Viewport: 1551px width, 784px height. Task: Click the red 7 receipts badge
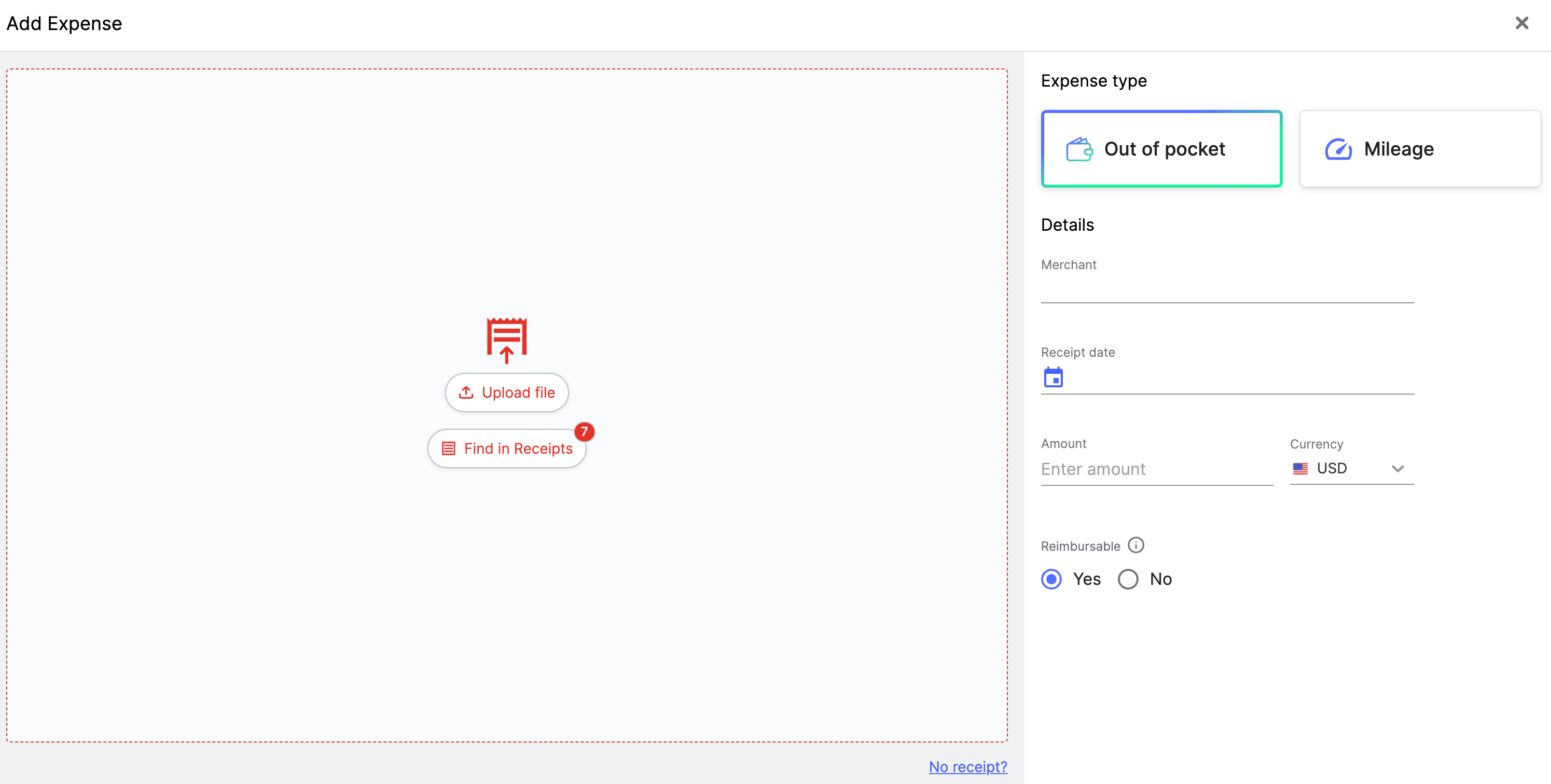(584, 431)
